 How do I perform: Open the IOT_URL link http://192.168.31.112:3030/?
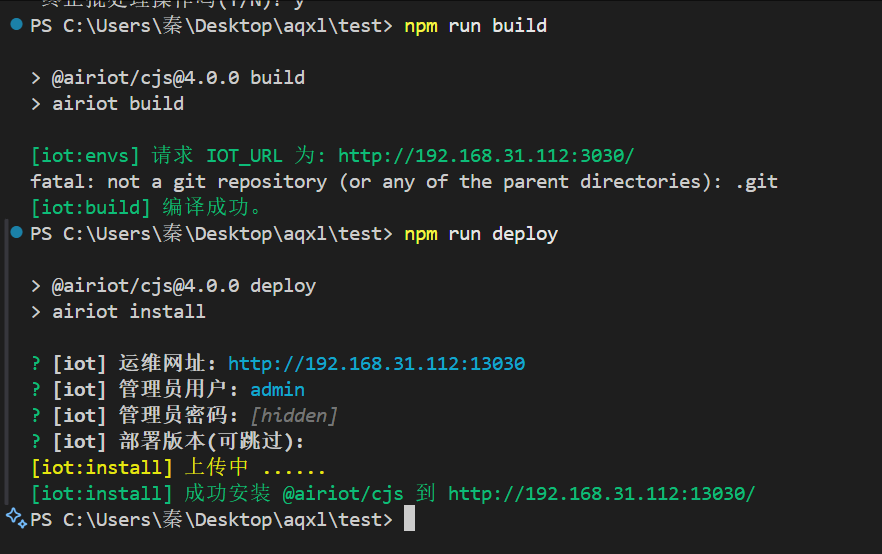486,156
